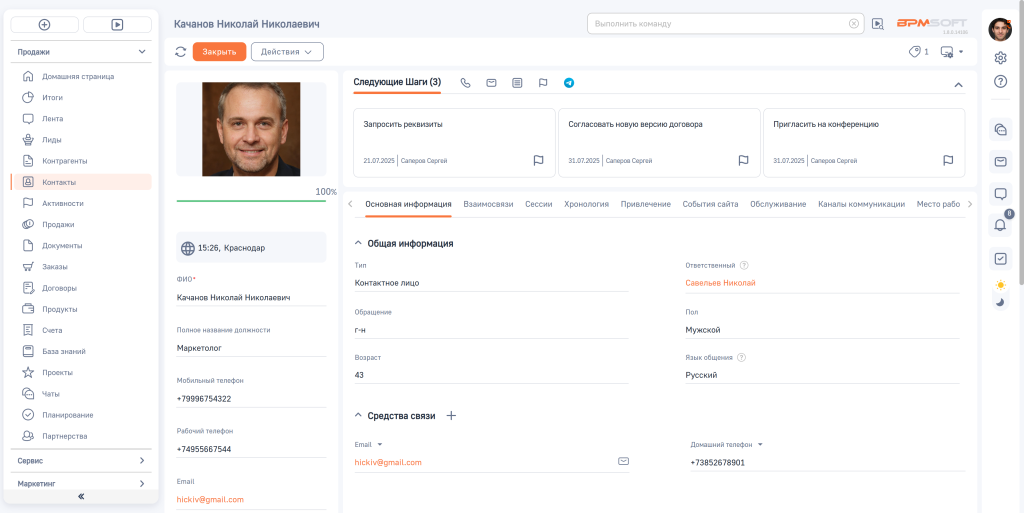Click the Telegram icon in Следующие Шаги
Screen dimensions: 1024x513
[569, 83]
